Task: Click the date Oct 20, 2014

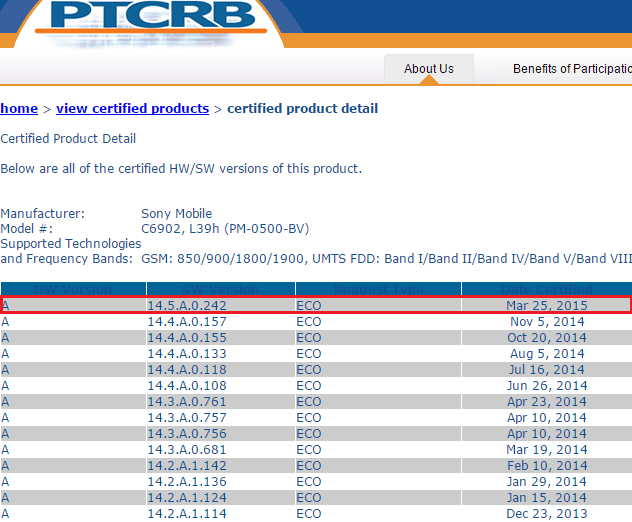Action: [547, 337]
